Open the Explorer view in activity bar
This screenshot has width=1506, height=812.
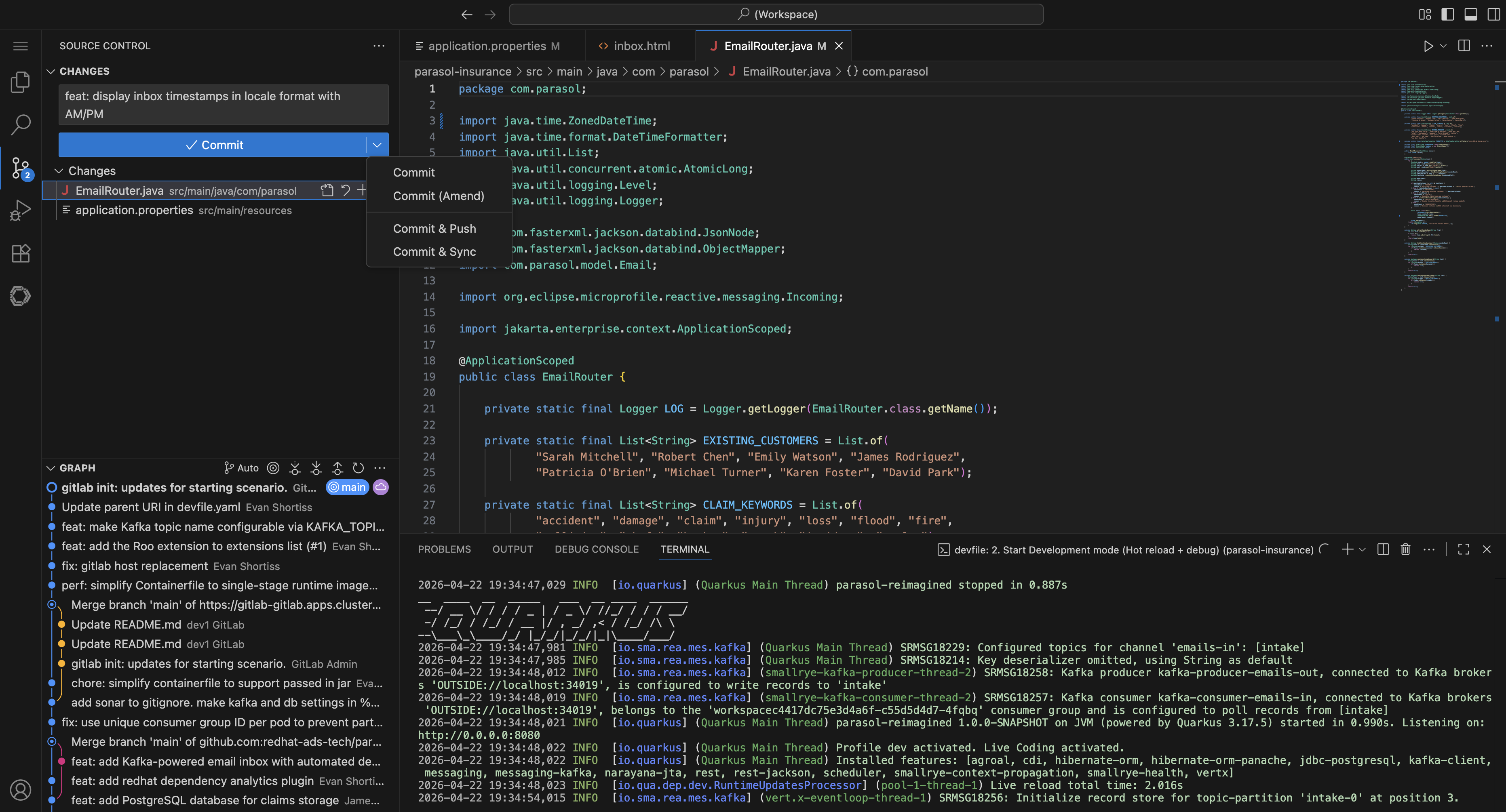tap(21, 82)
